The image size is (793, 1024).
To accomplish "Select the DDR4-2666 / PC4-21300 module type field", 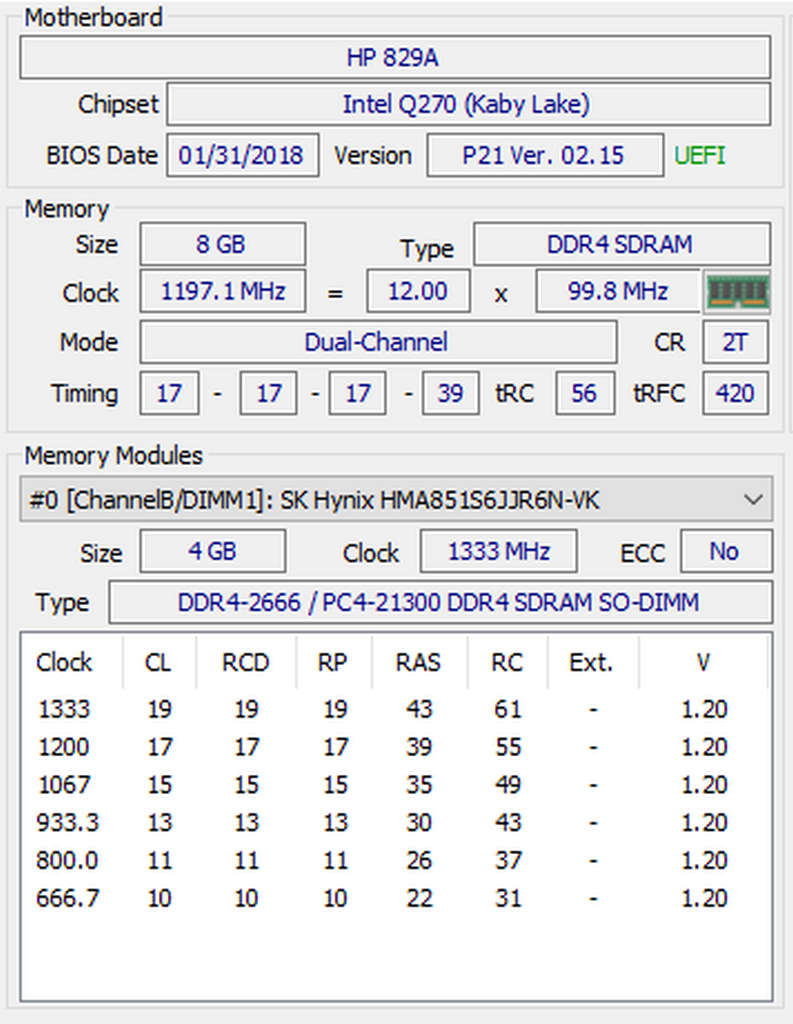I will 438,602.
